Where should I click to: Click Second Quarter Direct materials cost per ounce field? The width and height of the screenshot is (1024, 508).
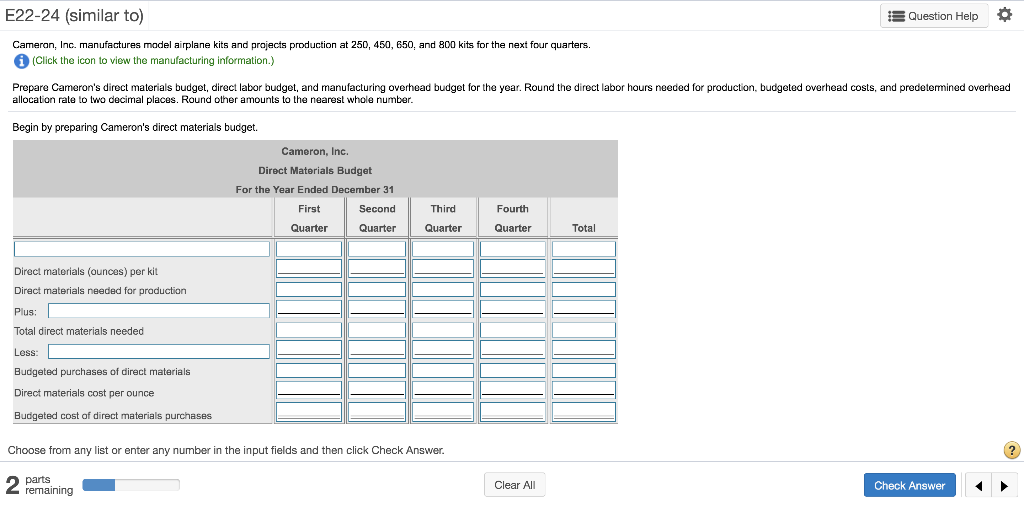[x=377, y=390]
